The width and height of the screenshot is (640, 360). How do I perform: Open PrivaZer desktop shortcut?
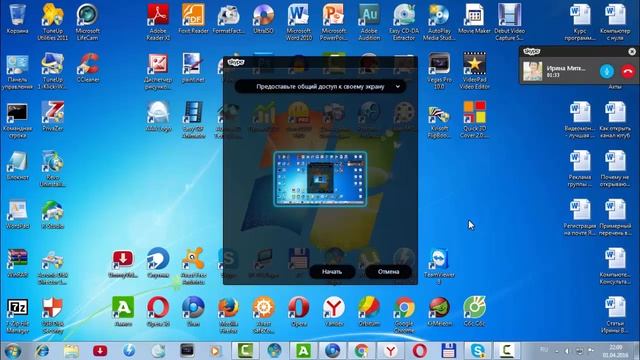[x=53, y=117]
